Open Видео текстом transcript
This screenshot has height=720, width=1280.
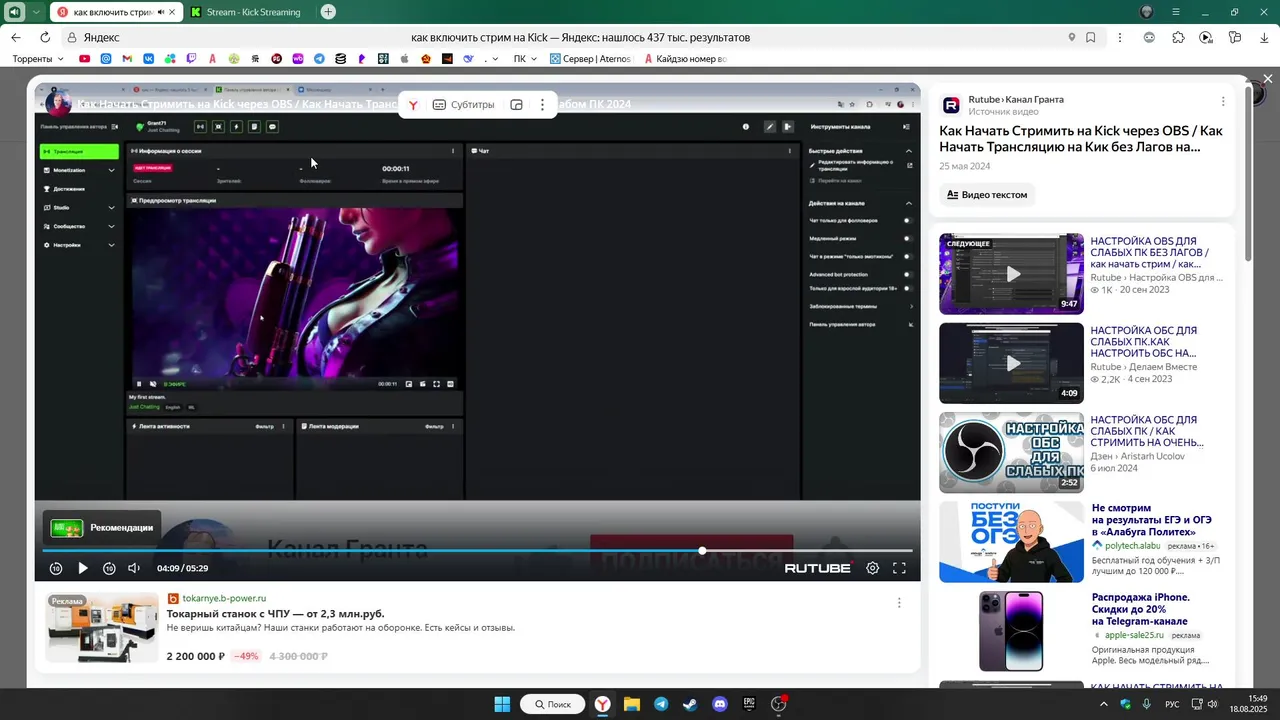tap(987, 194)
